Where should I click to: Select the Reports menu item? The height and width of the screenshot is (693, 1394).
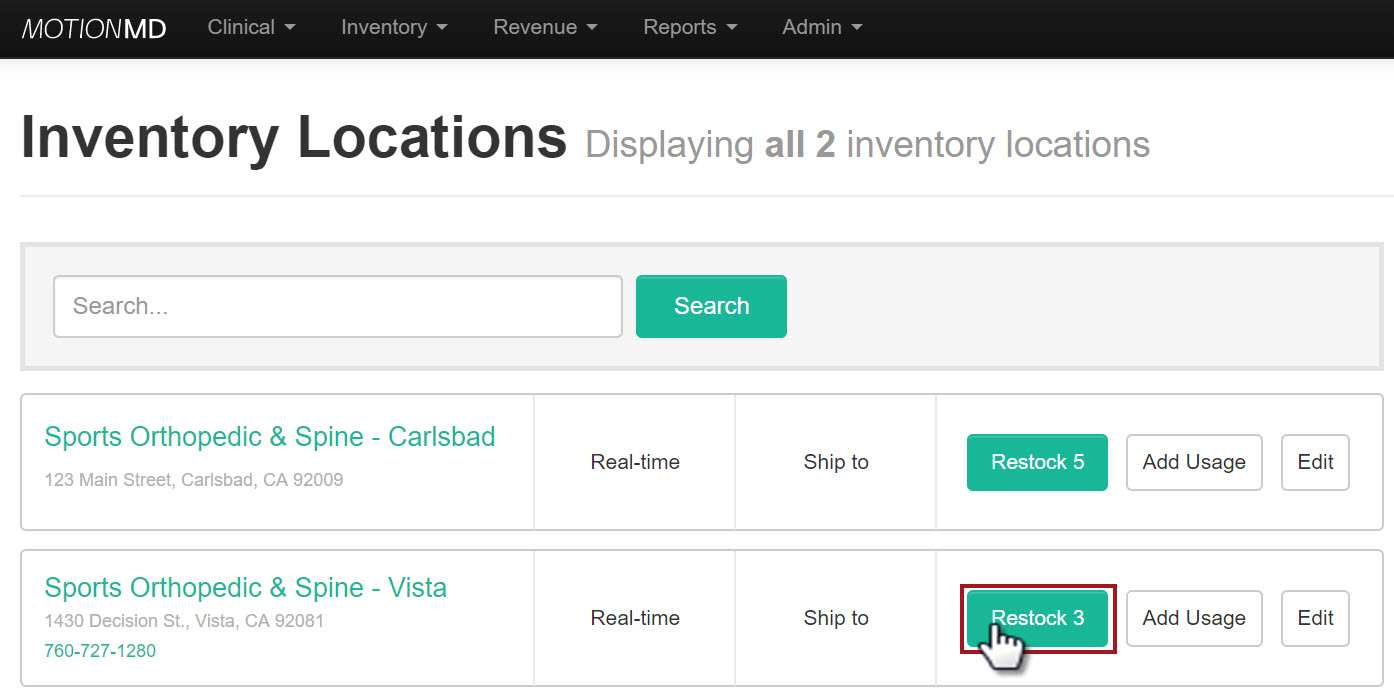[x=688, y=28]
